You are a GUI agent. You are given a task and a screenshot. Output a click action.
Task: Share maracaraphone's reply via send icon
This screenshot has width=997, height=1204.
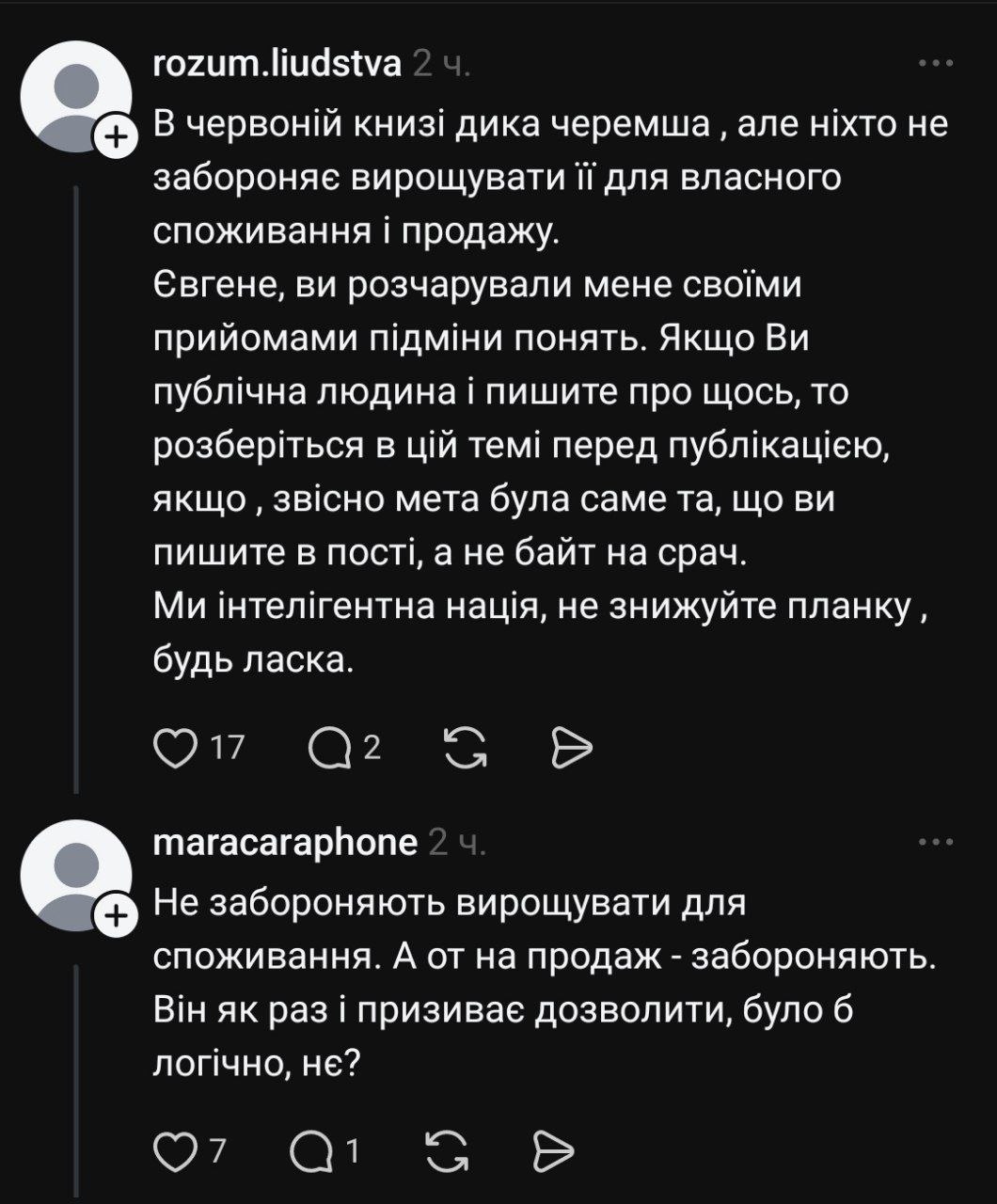point(553,1151)
